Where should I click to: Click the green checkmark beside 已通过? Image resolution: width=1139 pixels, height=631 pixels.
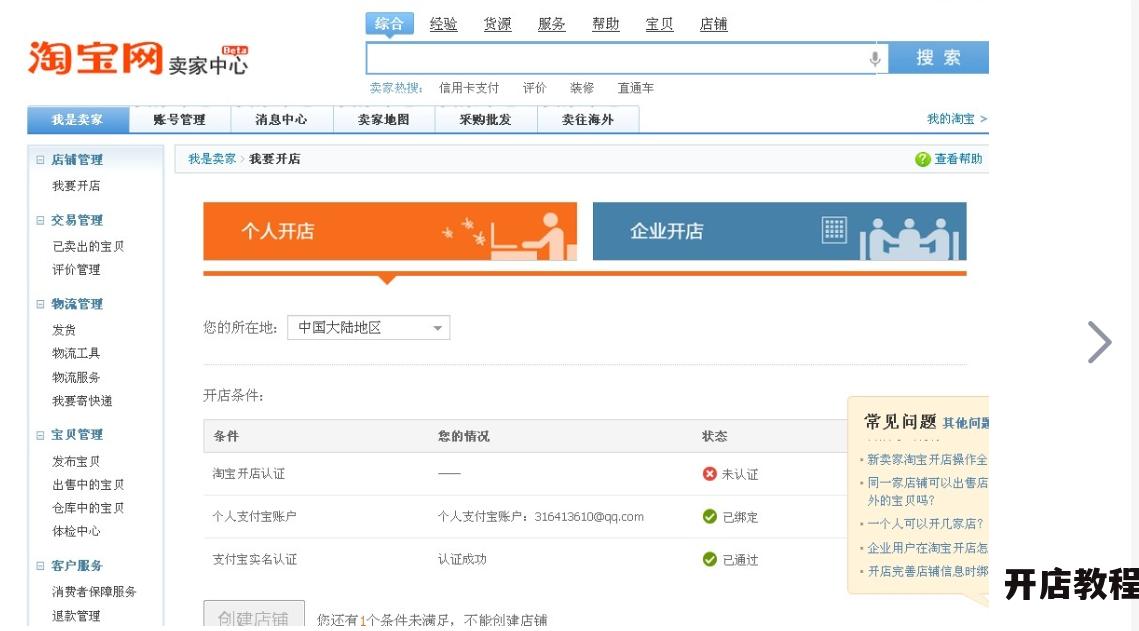coord(710,559)
